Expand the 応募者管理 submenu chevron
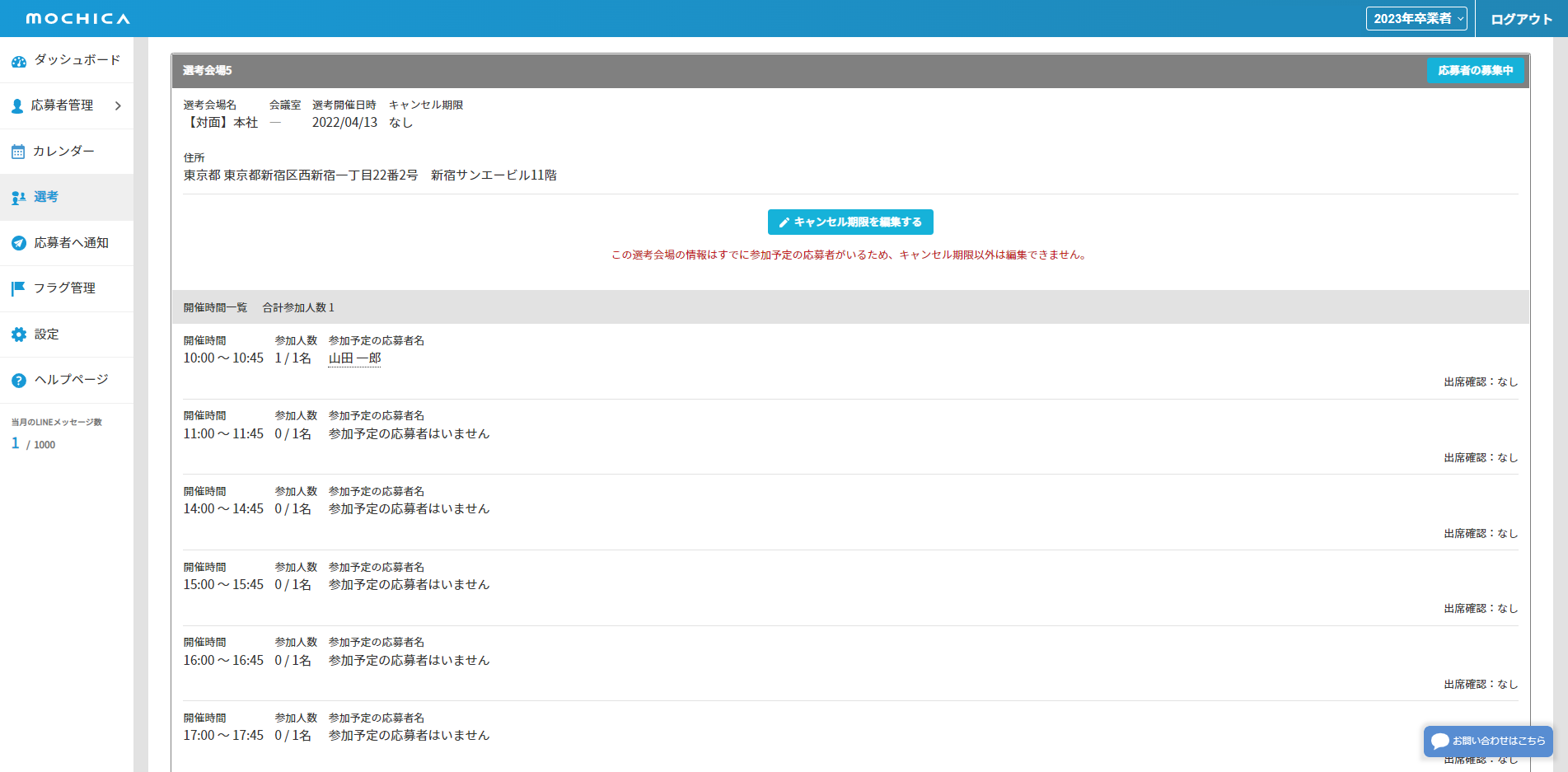 coord(118,105)
